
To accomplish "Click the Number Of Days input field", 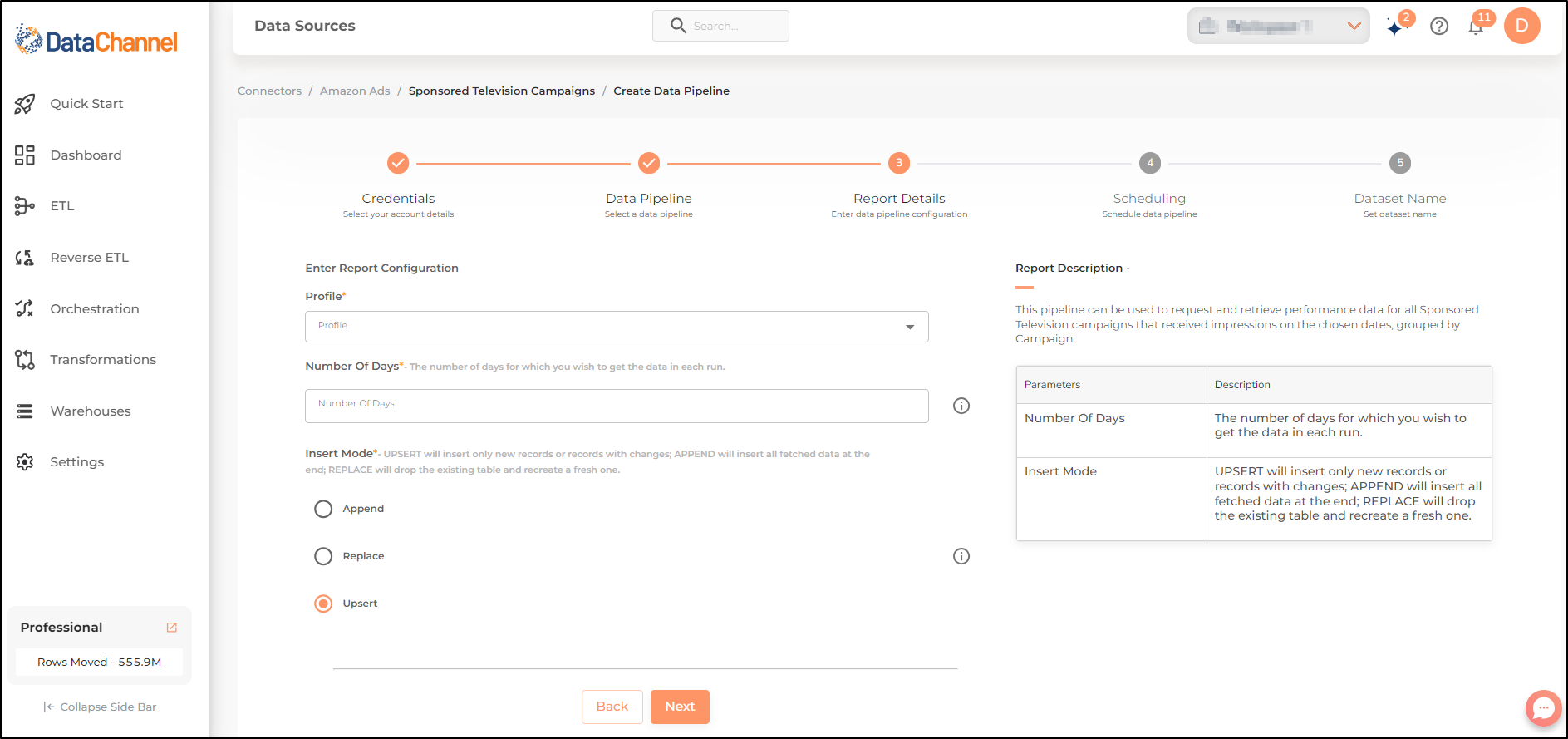I will point(617,406).
